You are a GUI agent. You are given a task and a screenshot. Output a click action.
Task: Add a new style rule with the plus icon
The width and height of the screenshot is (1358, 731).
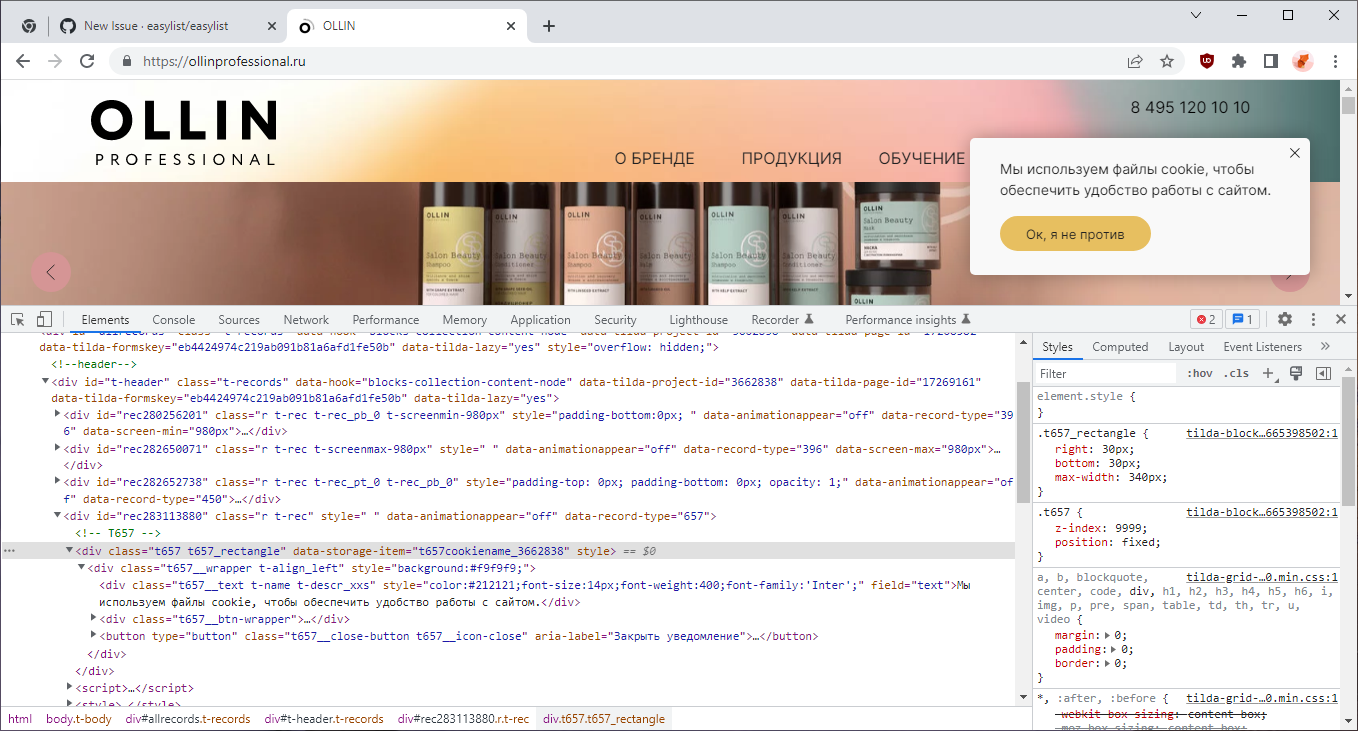click(1268, 372)
